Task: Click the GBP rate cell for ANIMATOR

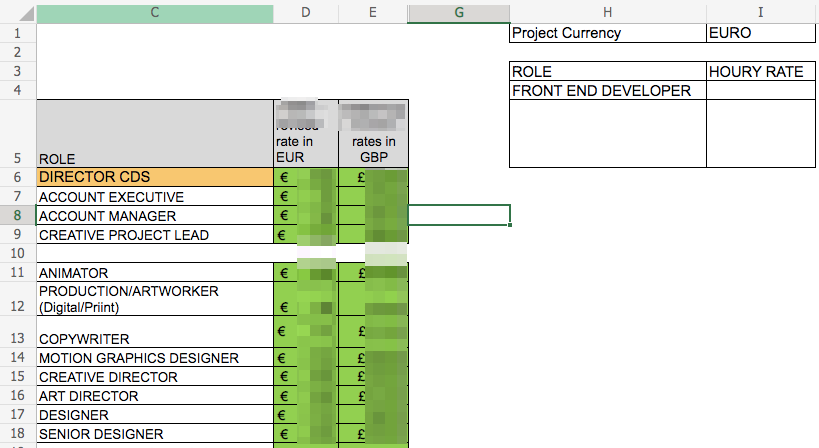Action: (x=373, y=273)
